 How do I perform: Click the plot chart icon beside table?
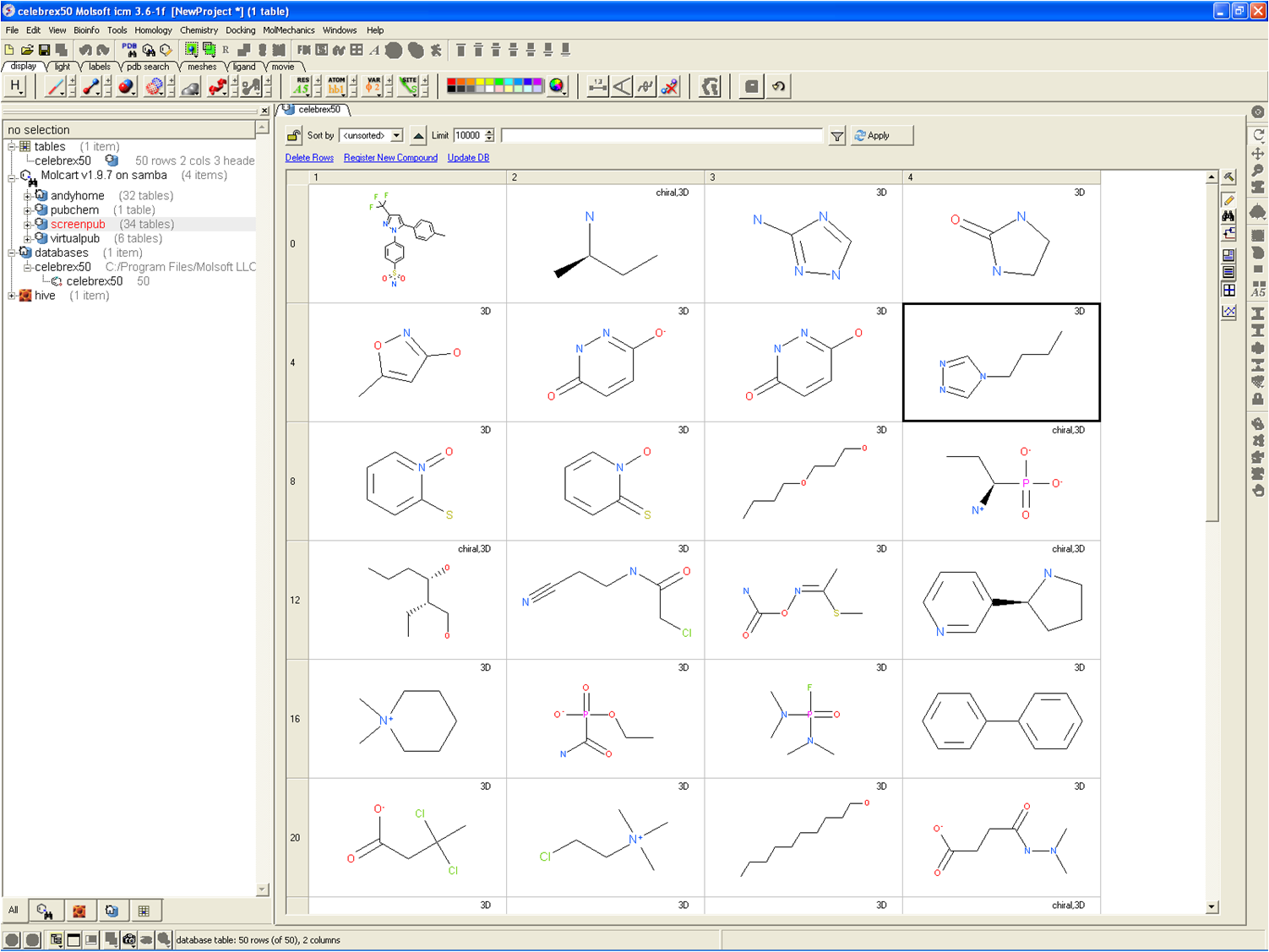1229,312
